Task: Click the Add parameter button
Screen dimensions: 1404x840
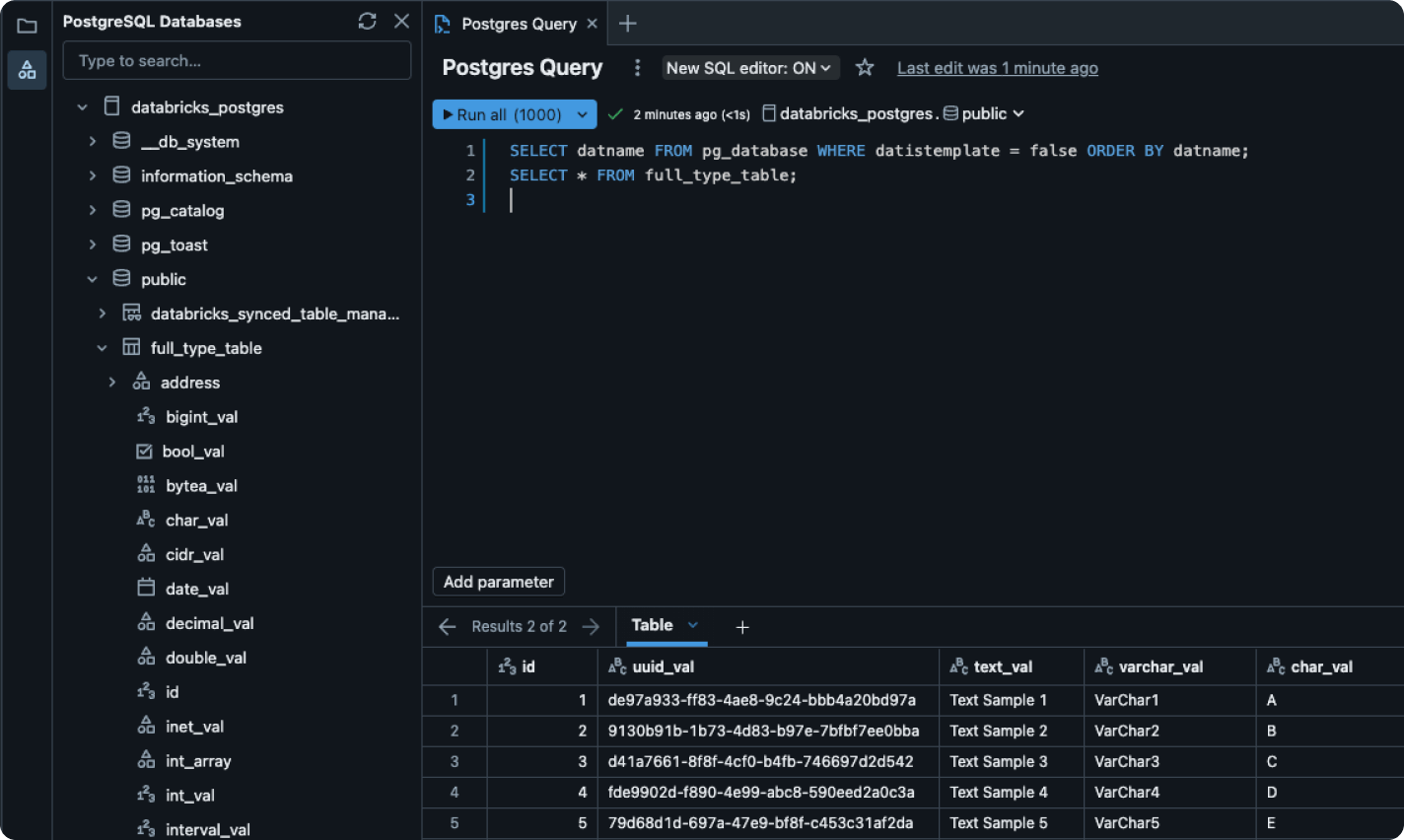Action: [498, 582]
